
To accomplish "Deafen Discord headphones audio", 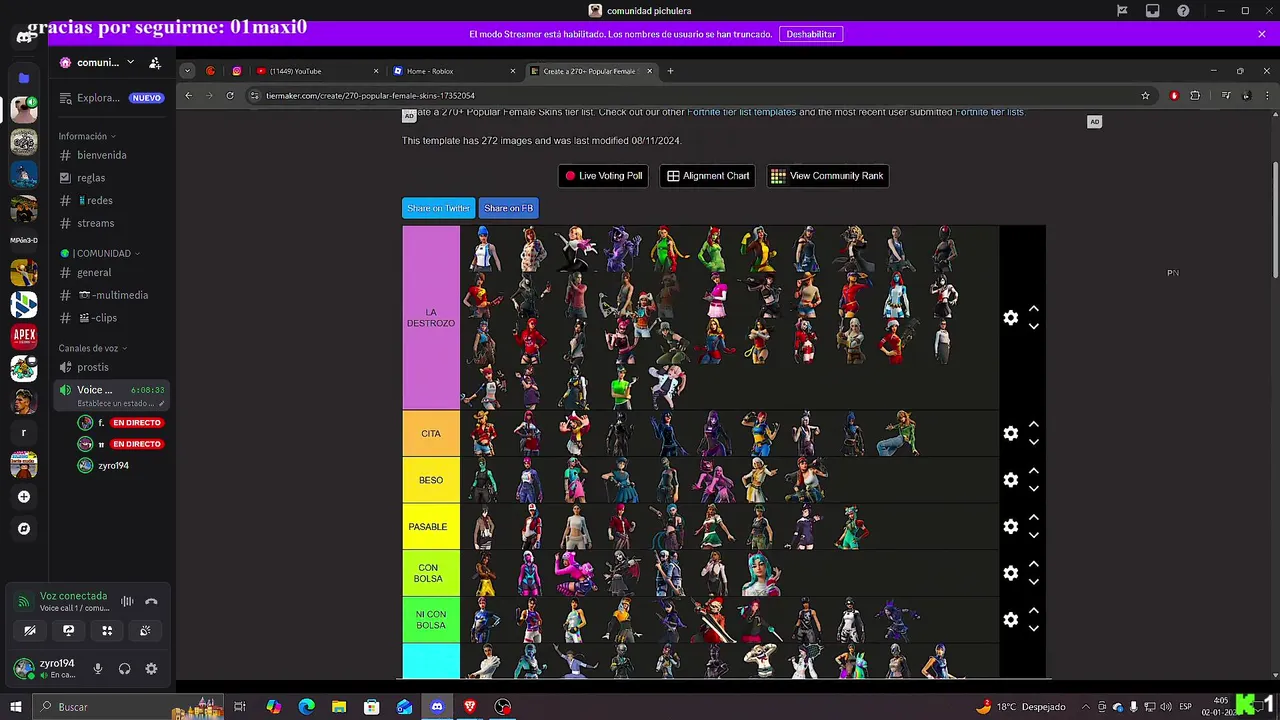I will tap(124, 669).
